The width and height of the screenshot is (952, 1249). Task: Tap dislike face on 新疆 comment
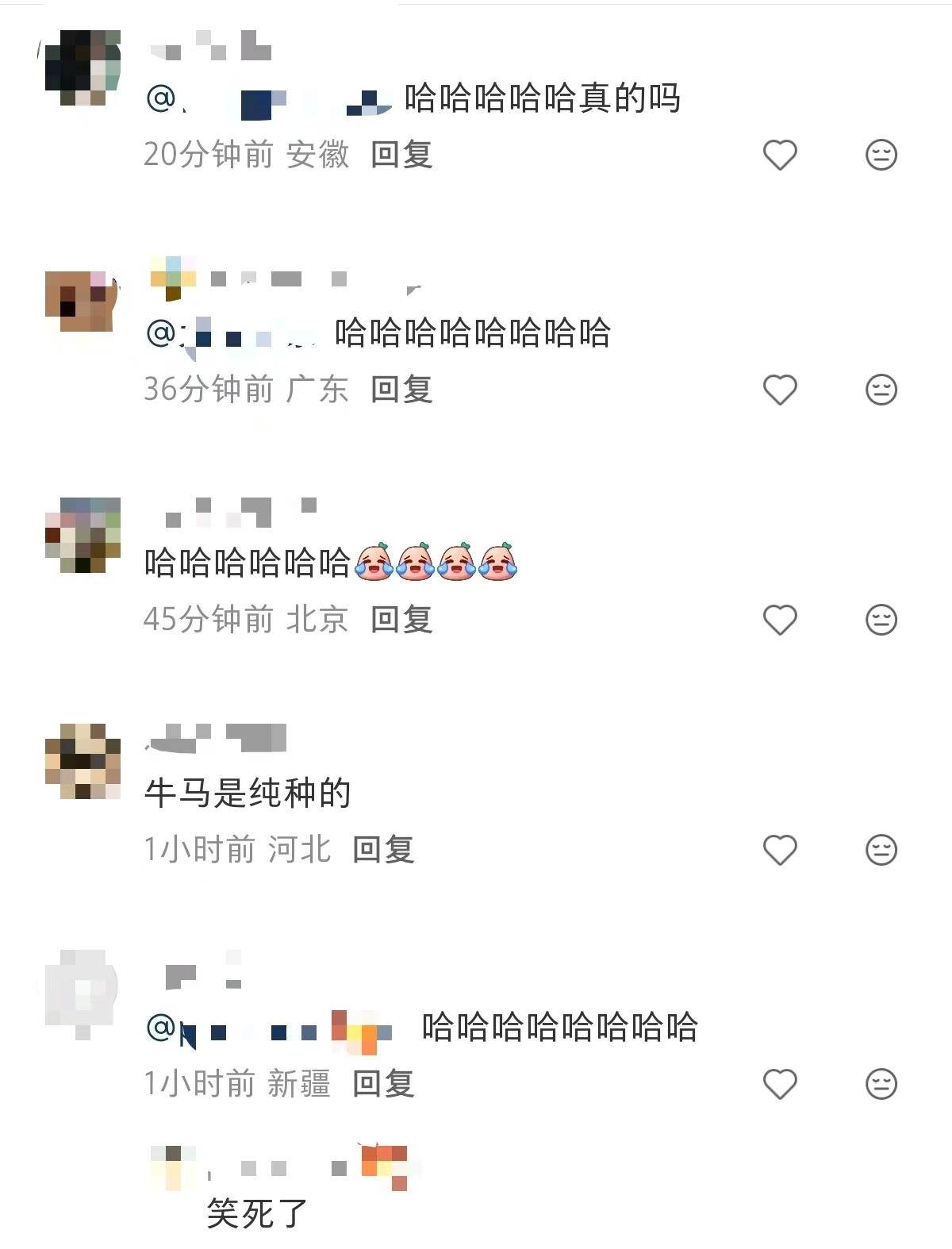point(881,1084)
